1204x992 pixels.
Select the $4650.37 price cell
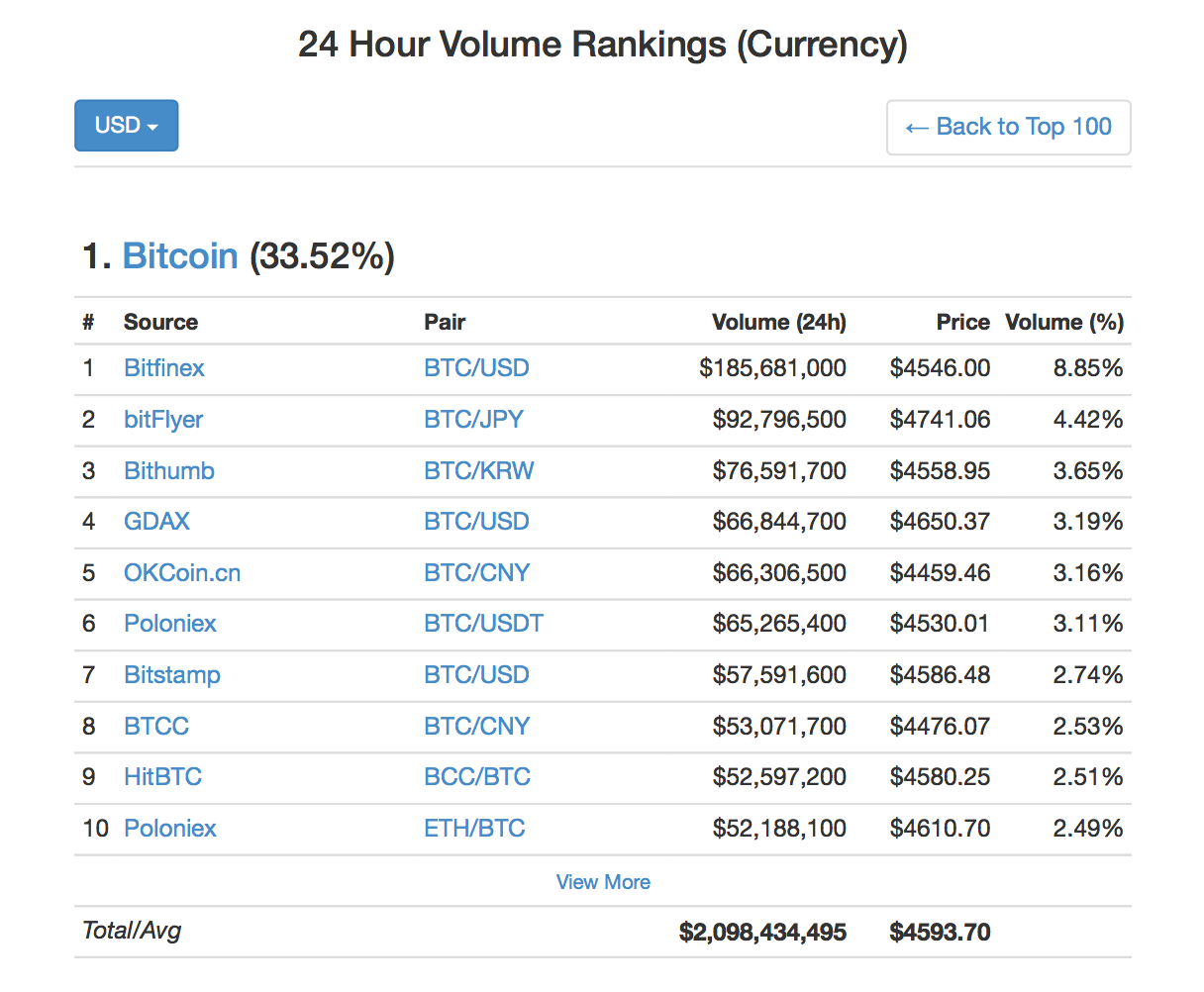tap(940, 522)
